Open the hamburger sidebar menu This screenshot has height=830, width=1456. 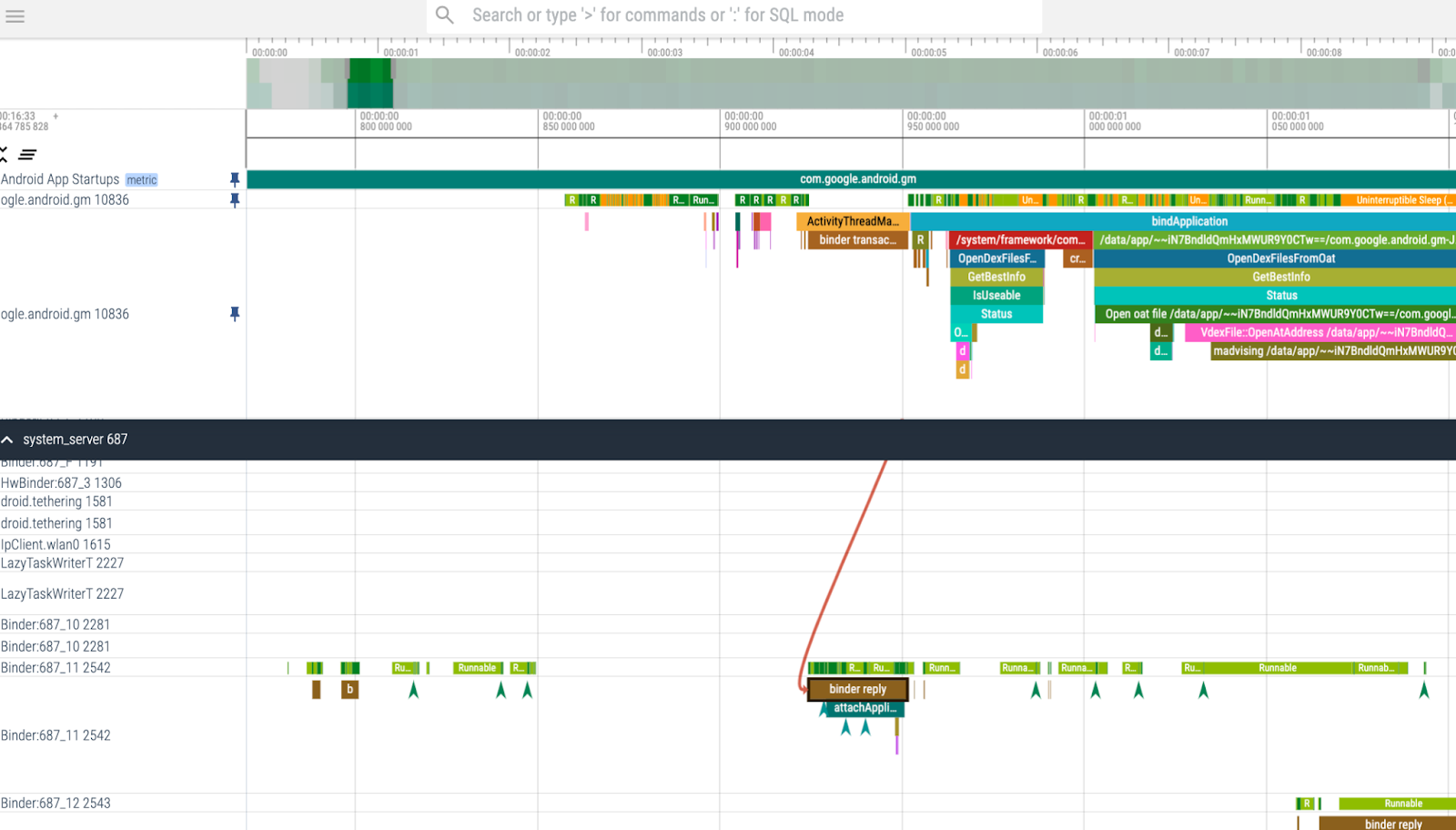click(x=15, y=15)
